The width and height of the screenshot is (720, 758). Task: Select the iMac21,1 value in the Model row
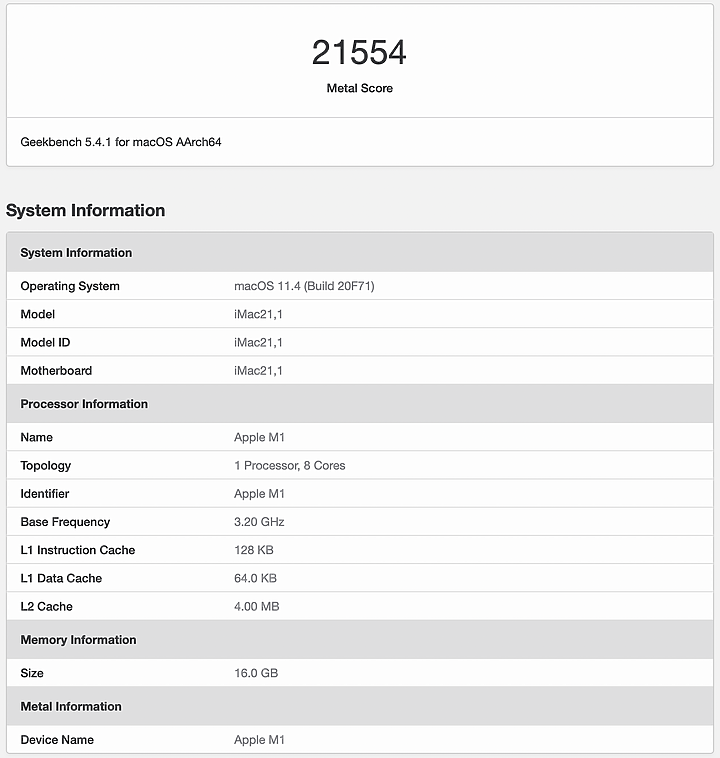point(258,314)
